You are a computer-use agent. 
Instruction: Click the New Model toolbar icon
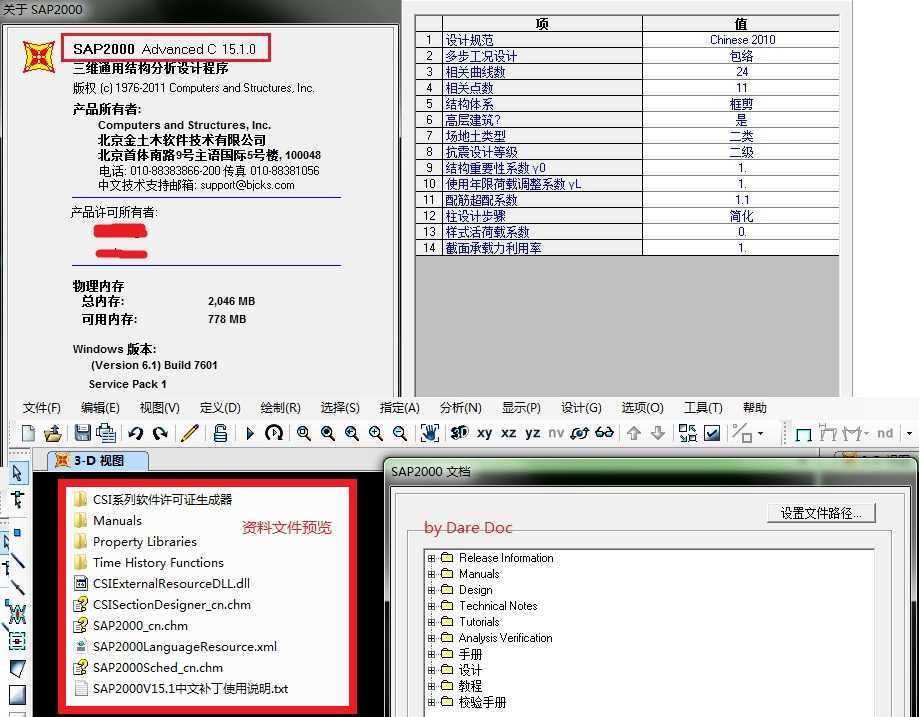click(28, 433)
